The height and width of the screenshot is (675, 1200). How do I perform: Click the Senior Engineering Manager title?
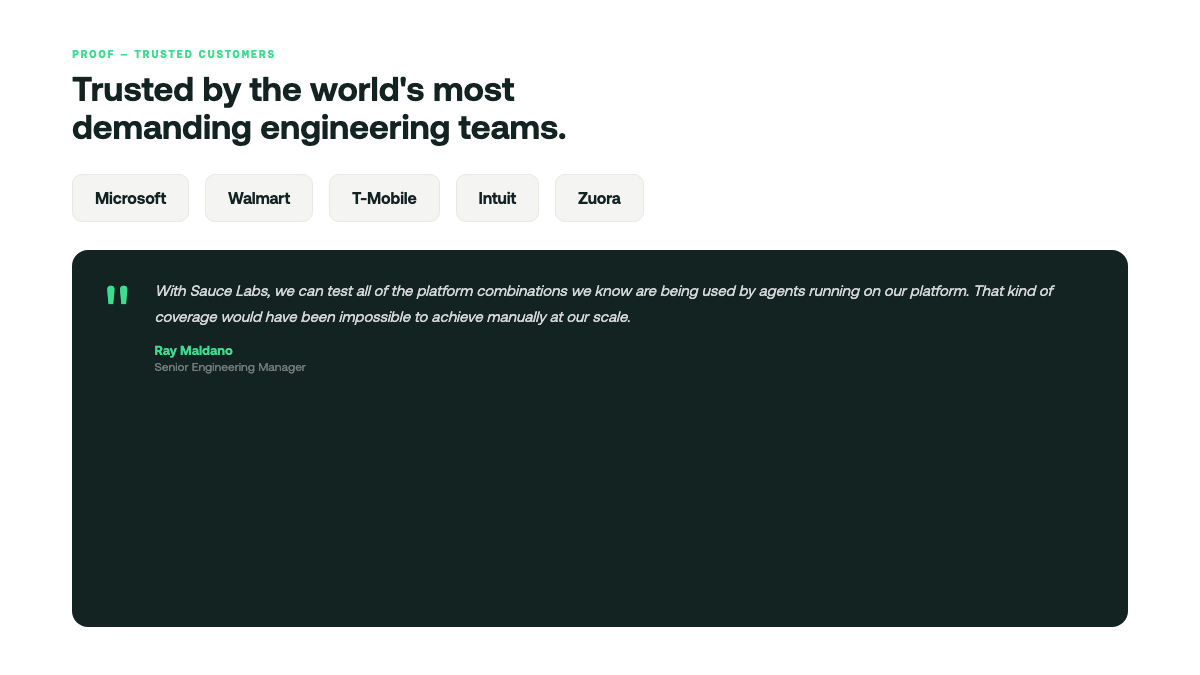pyautogui.click(x=230, y=367)
